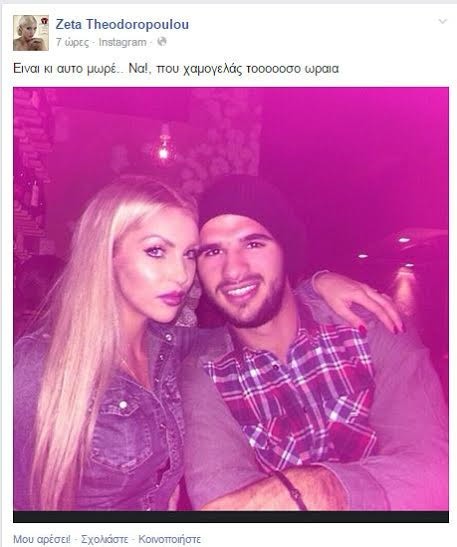The height and width of the screenshot is (547, 457).
Task: Visit the Zeta Theodoropoulou profile name link
Action: (x=122, y=24)
